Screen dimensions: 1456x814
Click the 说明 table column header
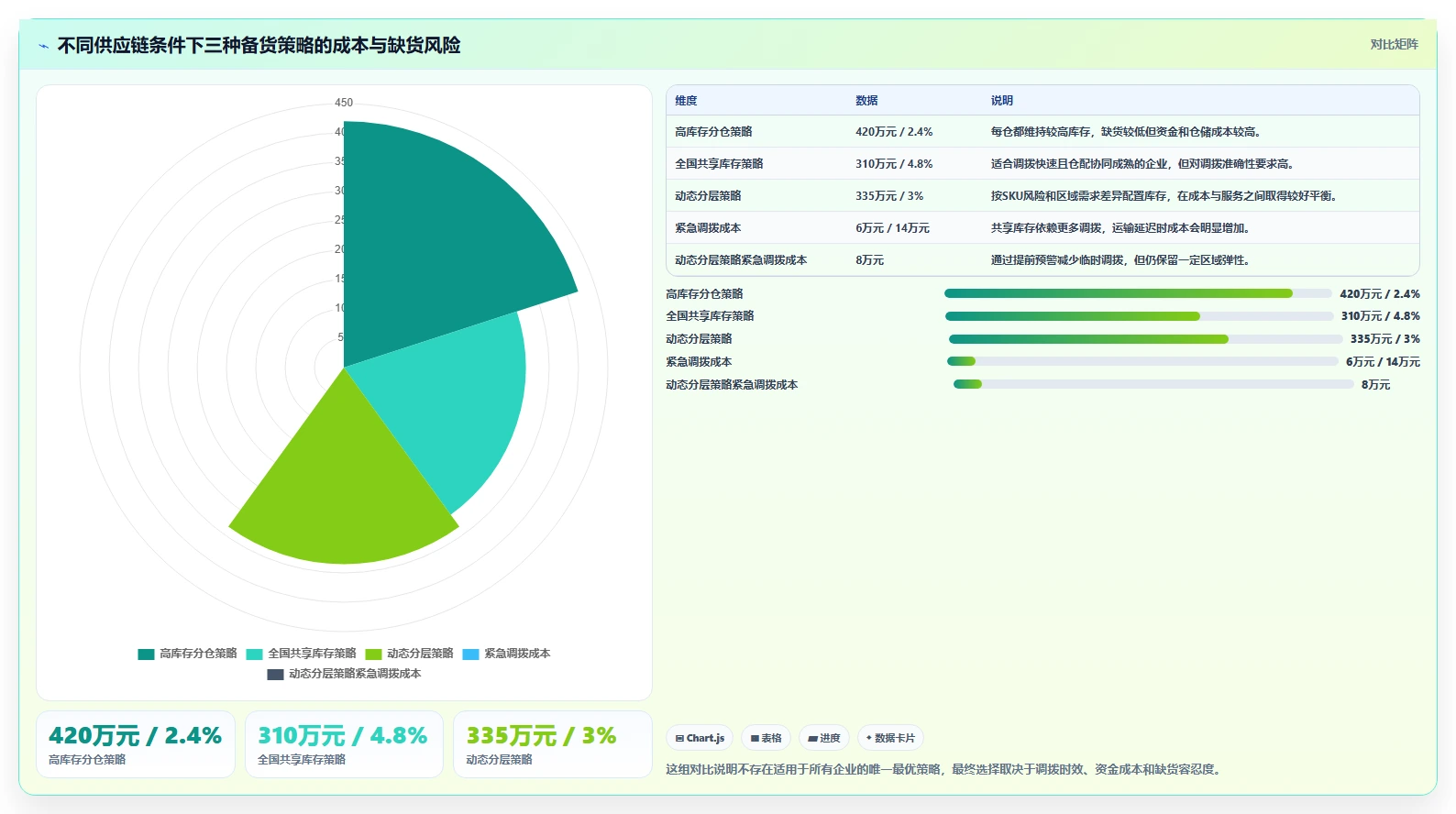pyautogui.click(x=1001, y=101)
